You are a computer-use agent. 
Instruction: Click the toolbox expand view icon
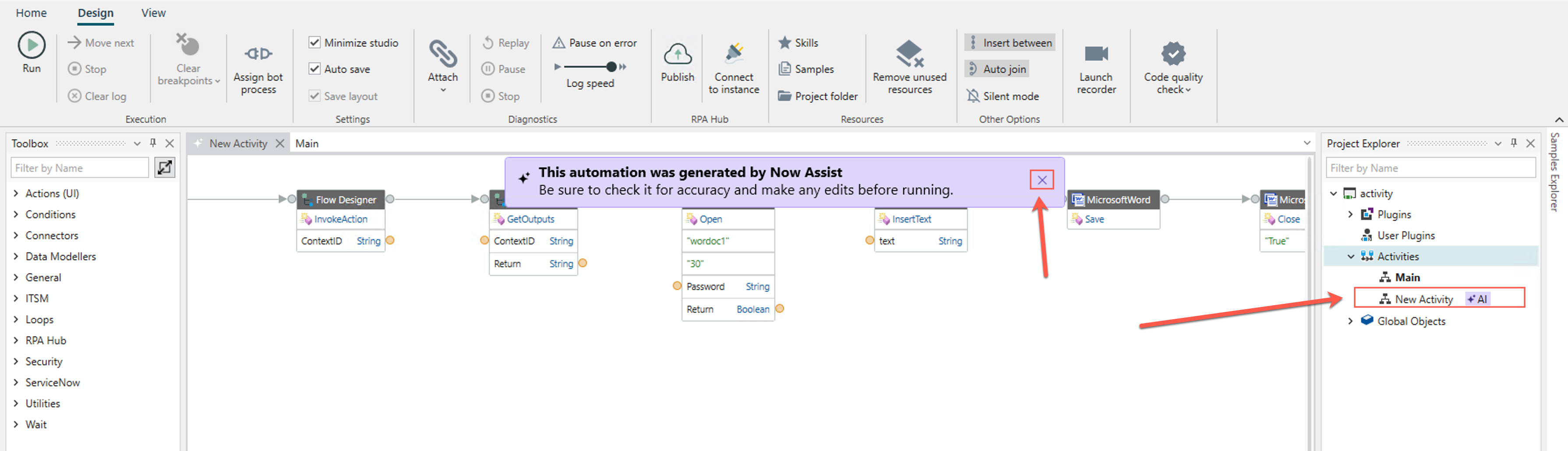coord(164,167)
